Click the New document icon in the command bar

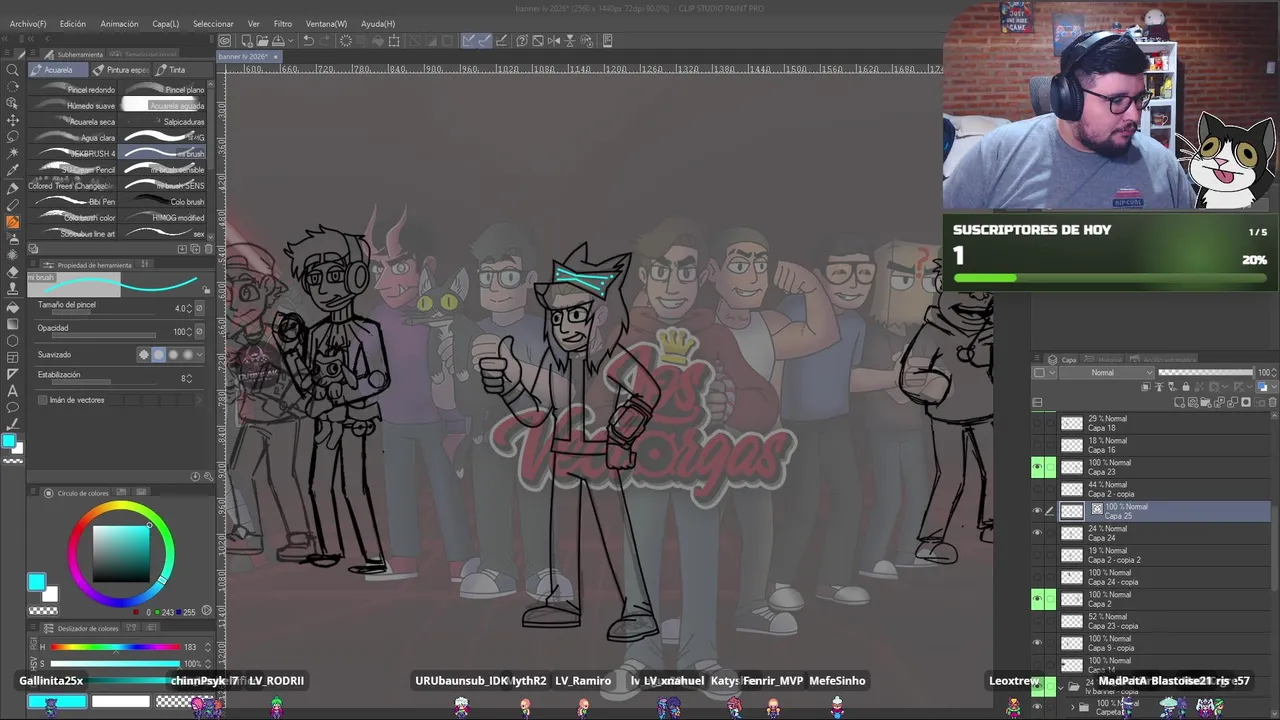246,41
